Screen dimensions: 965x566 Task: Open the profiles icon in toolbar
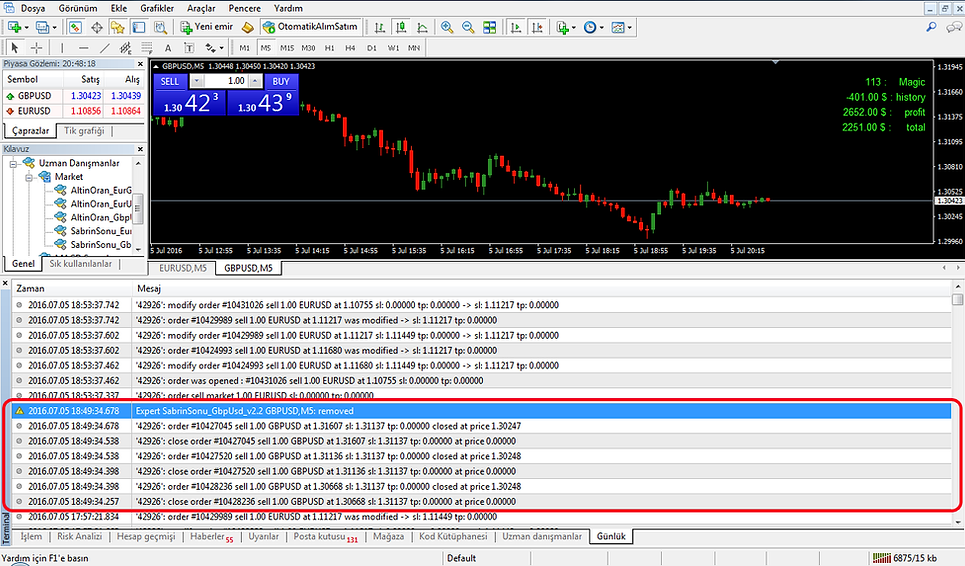(x=42, y=27)
